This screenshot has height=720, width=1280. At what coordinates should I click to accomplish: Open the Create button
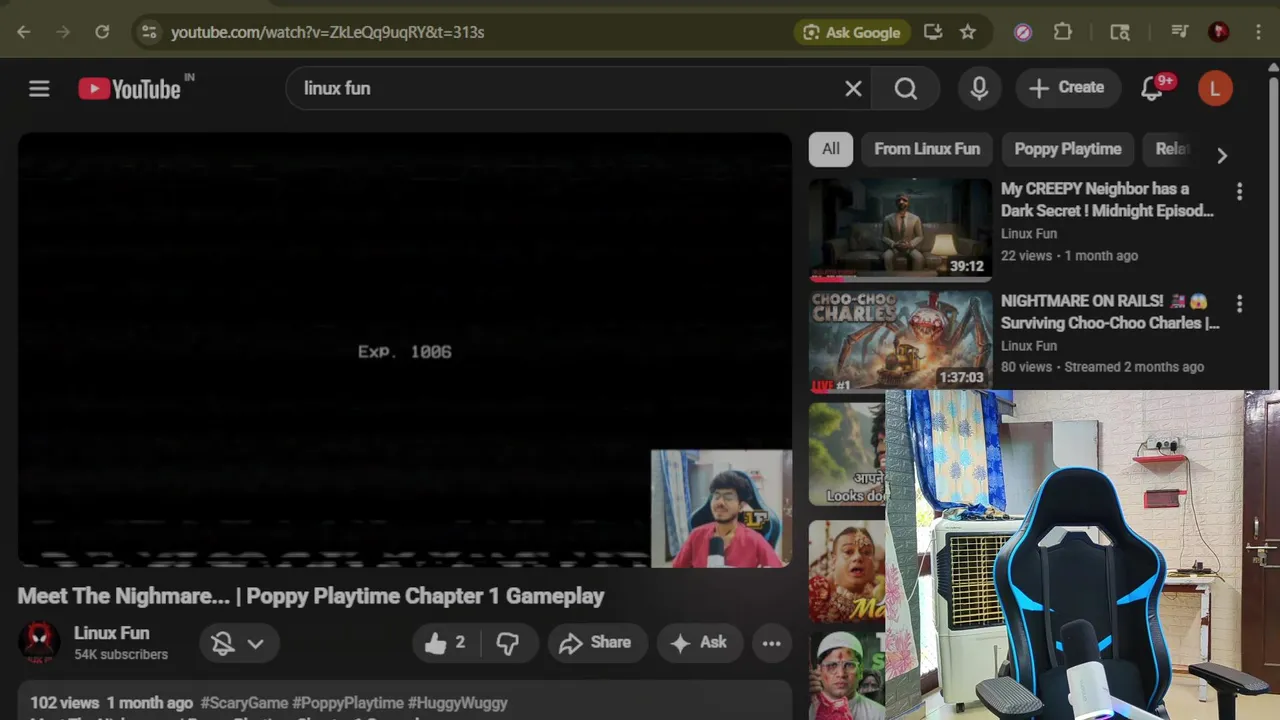tap(1066, 88)
